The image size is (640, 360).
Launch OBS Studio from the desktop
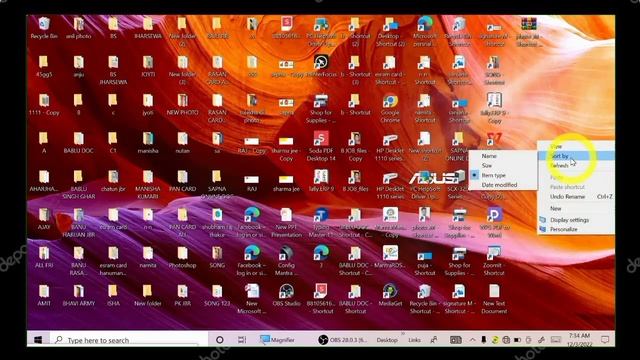[286, 296]
